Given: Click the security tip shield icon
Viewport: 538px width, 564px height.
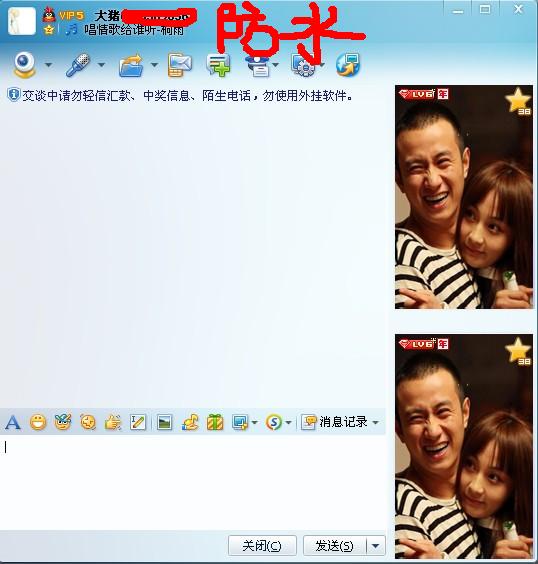Looking at the screenshot, I should tap(14, 95).
